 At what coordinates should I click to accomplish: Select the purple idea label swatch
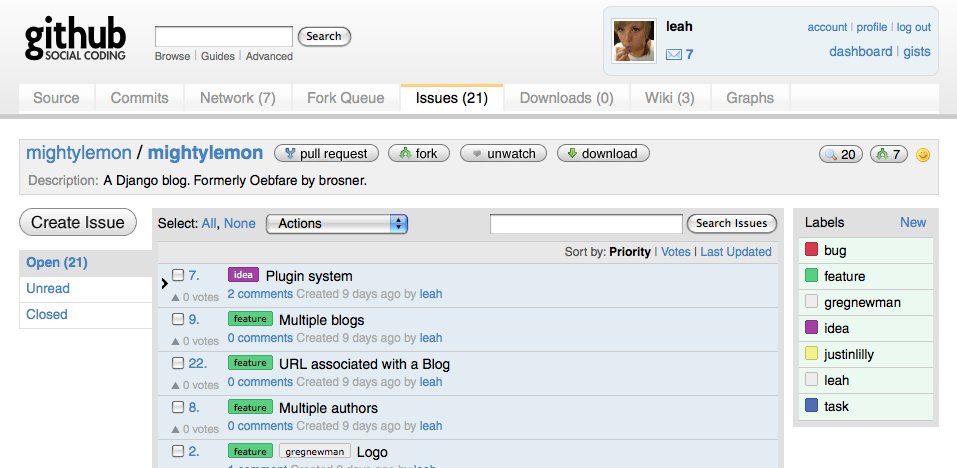point(811,328)
